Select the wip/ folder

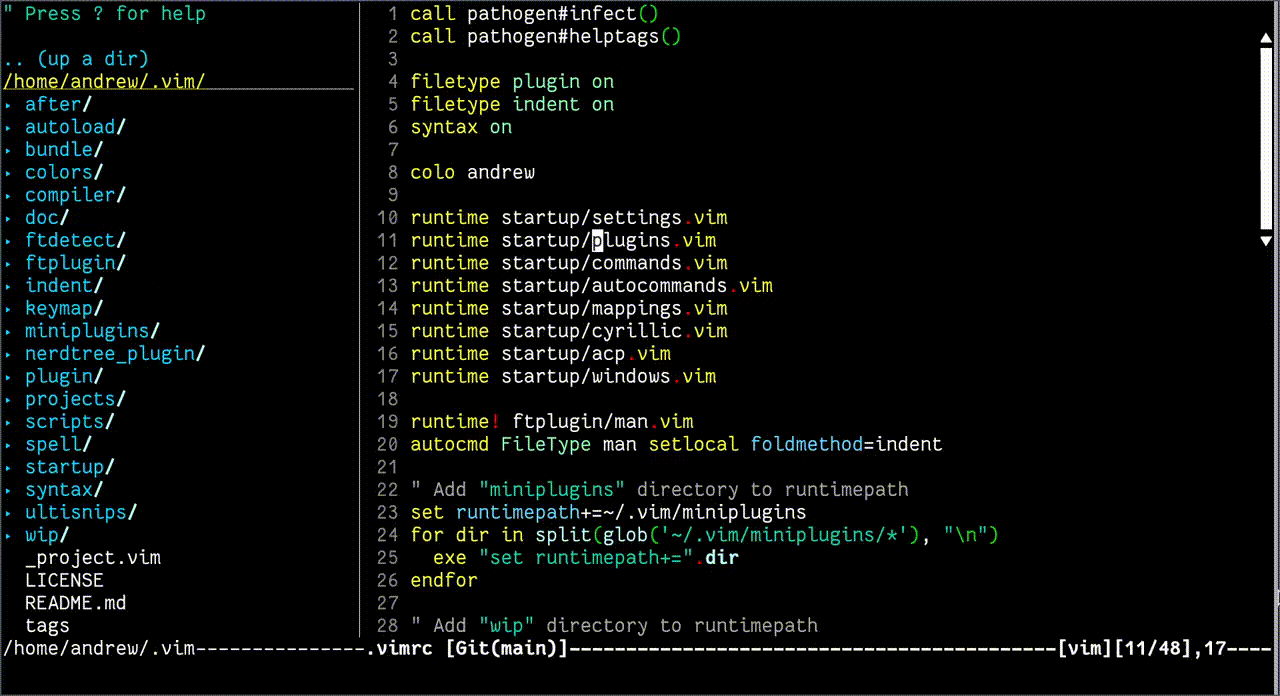click(47, 535)
